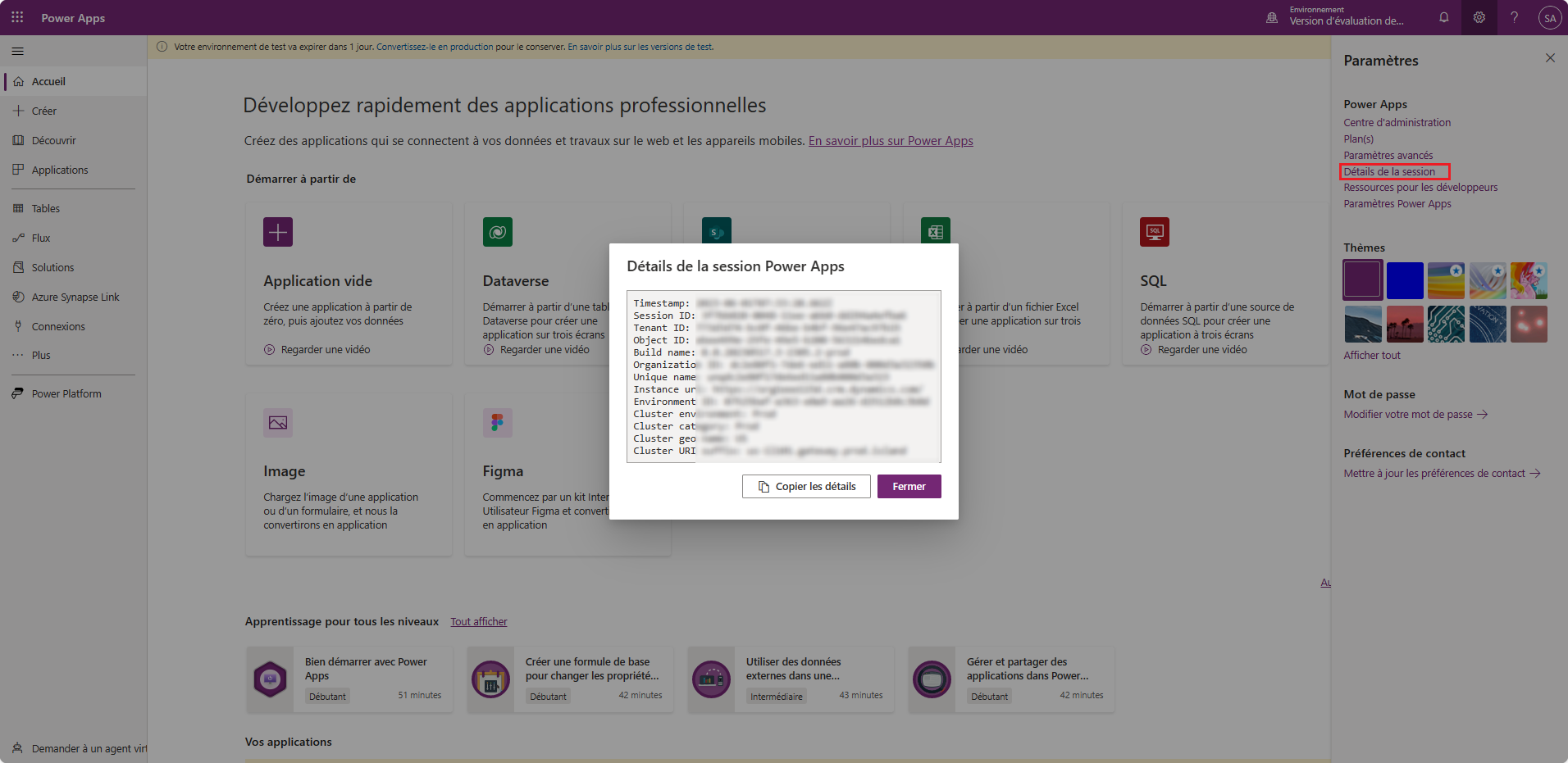Open Solutions in the sidebar
The width and height of the screenshot is (1568, 763).
point(74,267)
